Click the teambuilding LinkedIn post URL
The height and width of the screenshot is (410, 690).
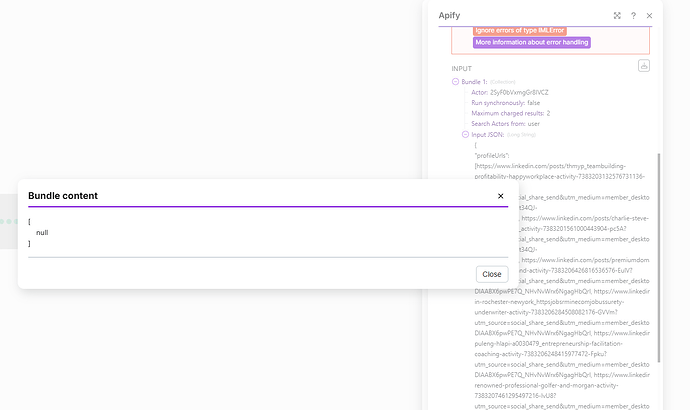[x=560, y=171]
